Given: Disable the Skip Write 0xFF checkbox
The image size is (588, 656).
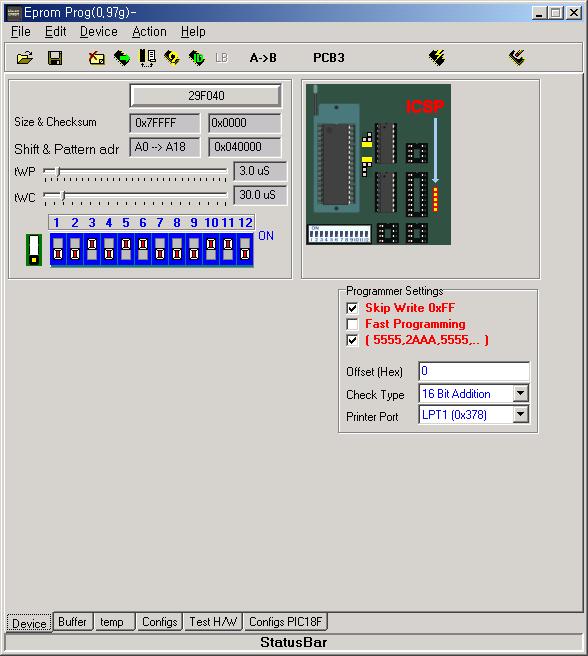Looking at the screenshot, I should click(352, 308).
